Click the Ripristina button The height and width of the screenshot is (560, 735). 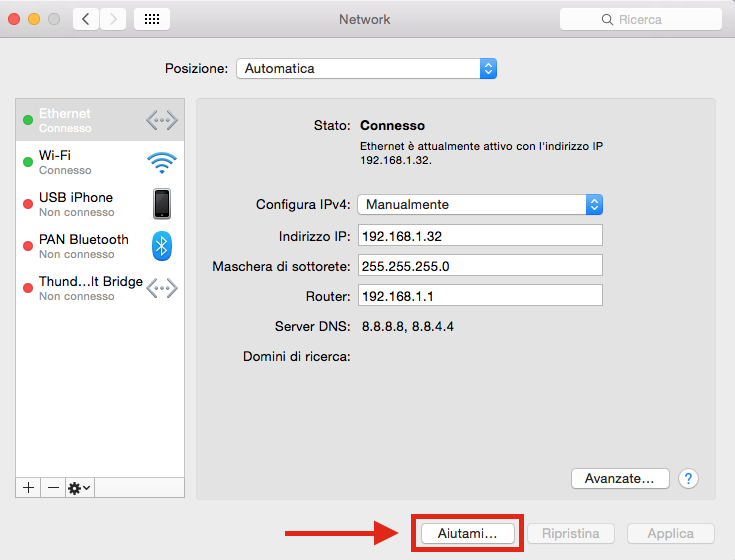click(x=571, y=534)
